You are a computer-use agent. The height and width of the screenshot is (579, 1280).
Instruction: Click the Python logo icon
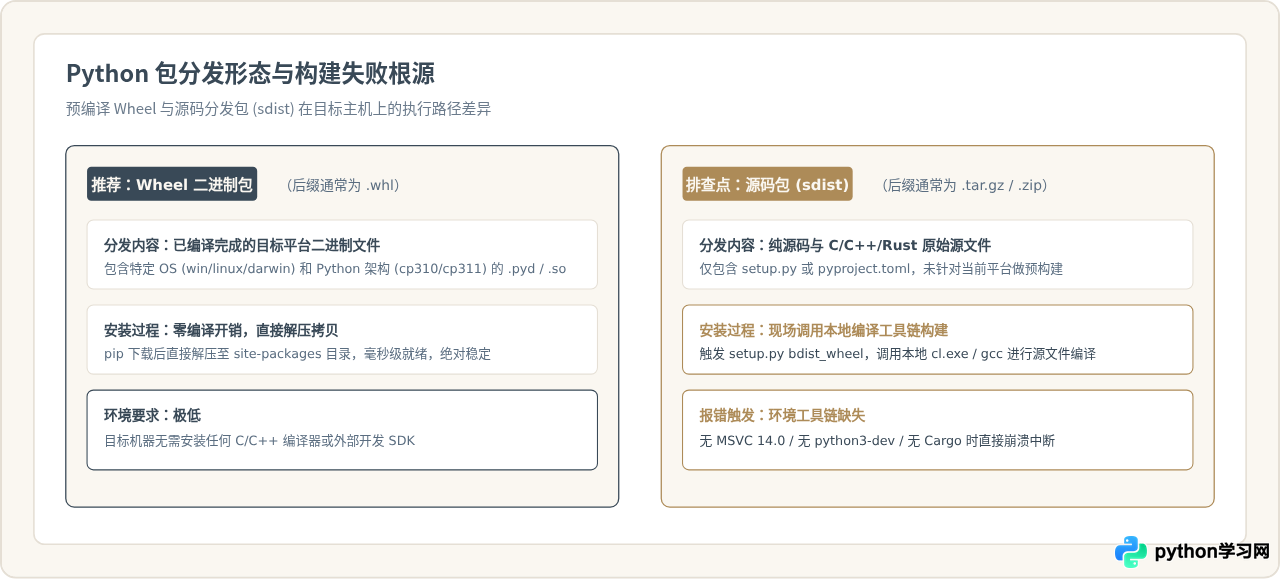1131,552
